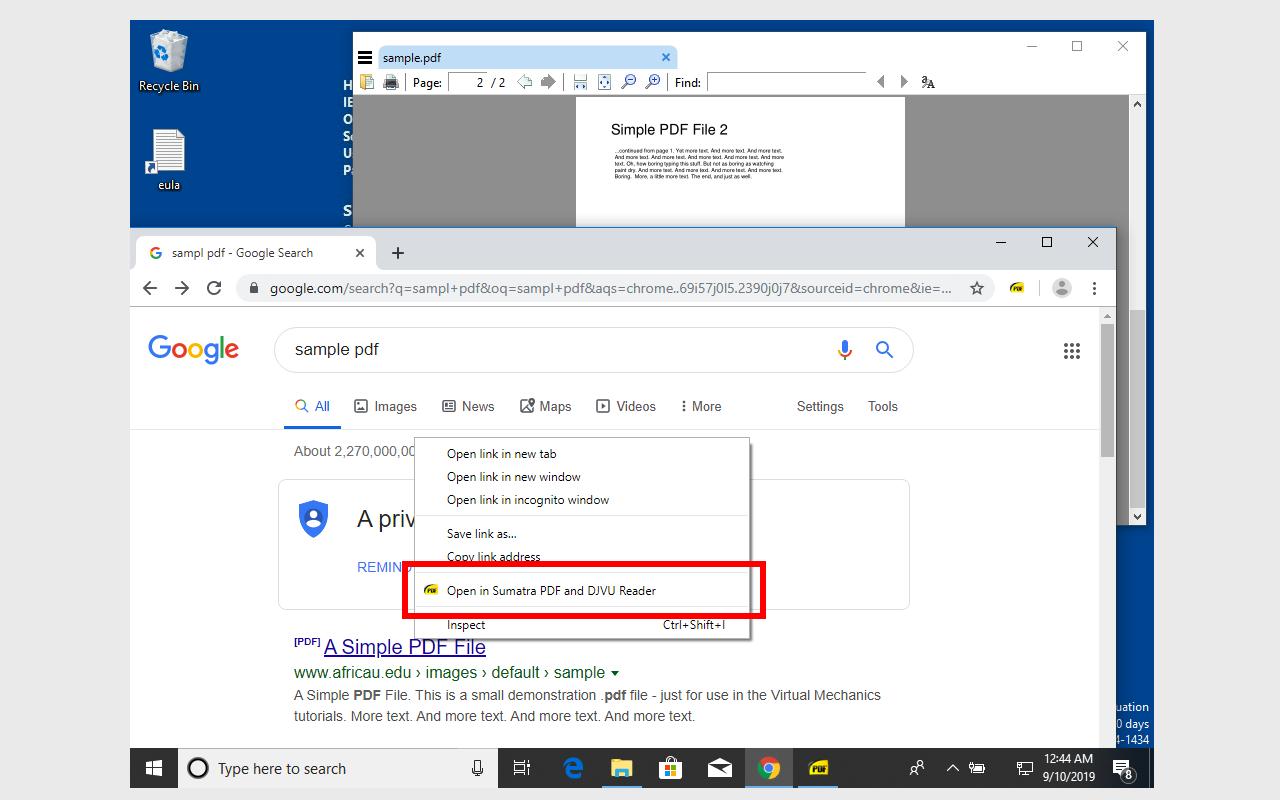
Task: Close the sample.pdf tab in Sumatra
Action: (x=666, y=57)
